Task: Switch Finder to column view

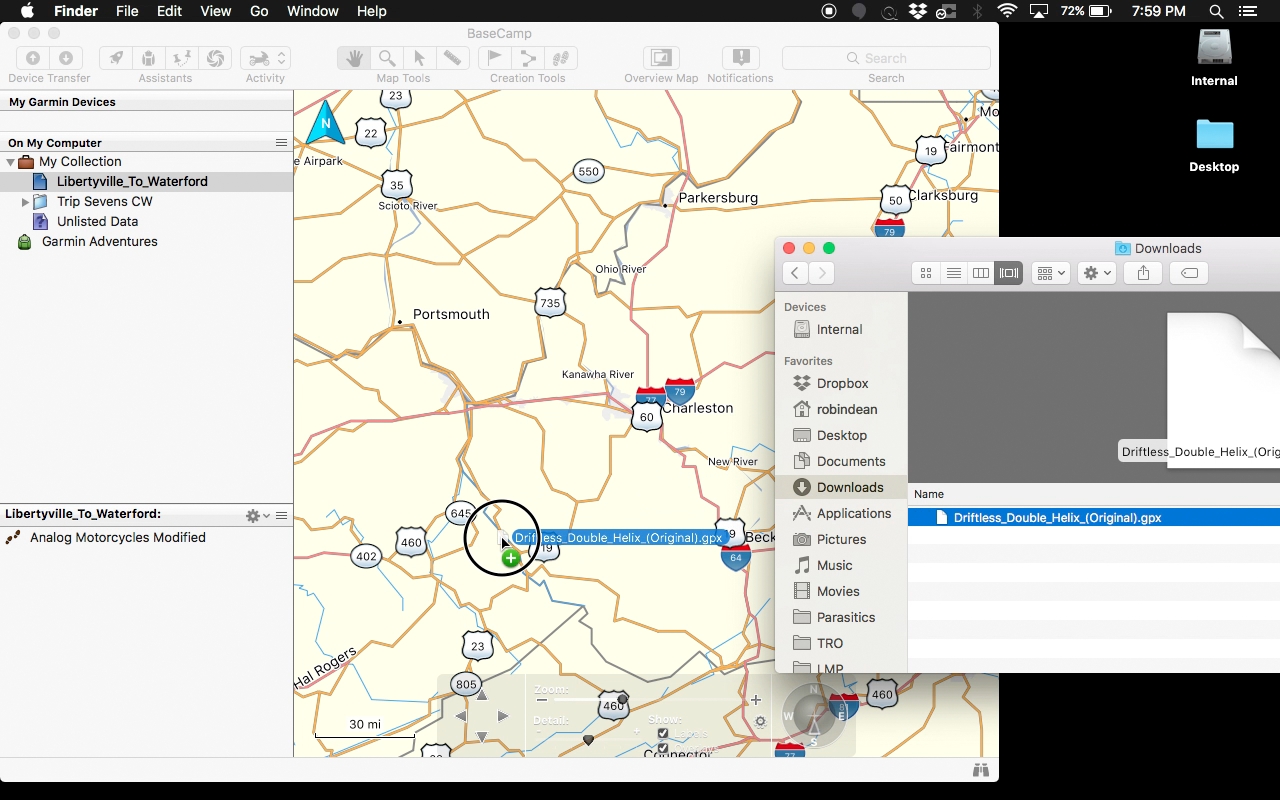Action: tap(981, 273)
